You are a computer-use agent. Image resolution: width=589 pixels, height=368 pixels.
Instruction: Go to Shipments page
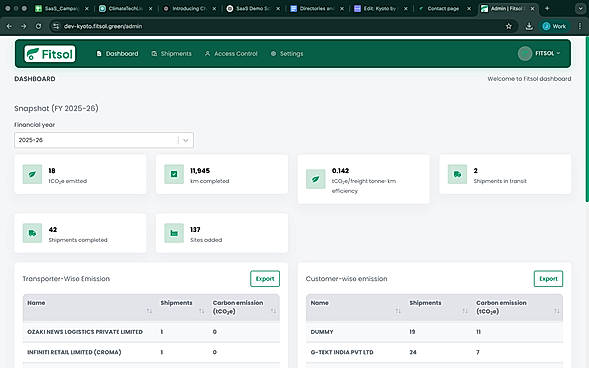click(x=172, y=54)
